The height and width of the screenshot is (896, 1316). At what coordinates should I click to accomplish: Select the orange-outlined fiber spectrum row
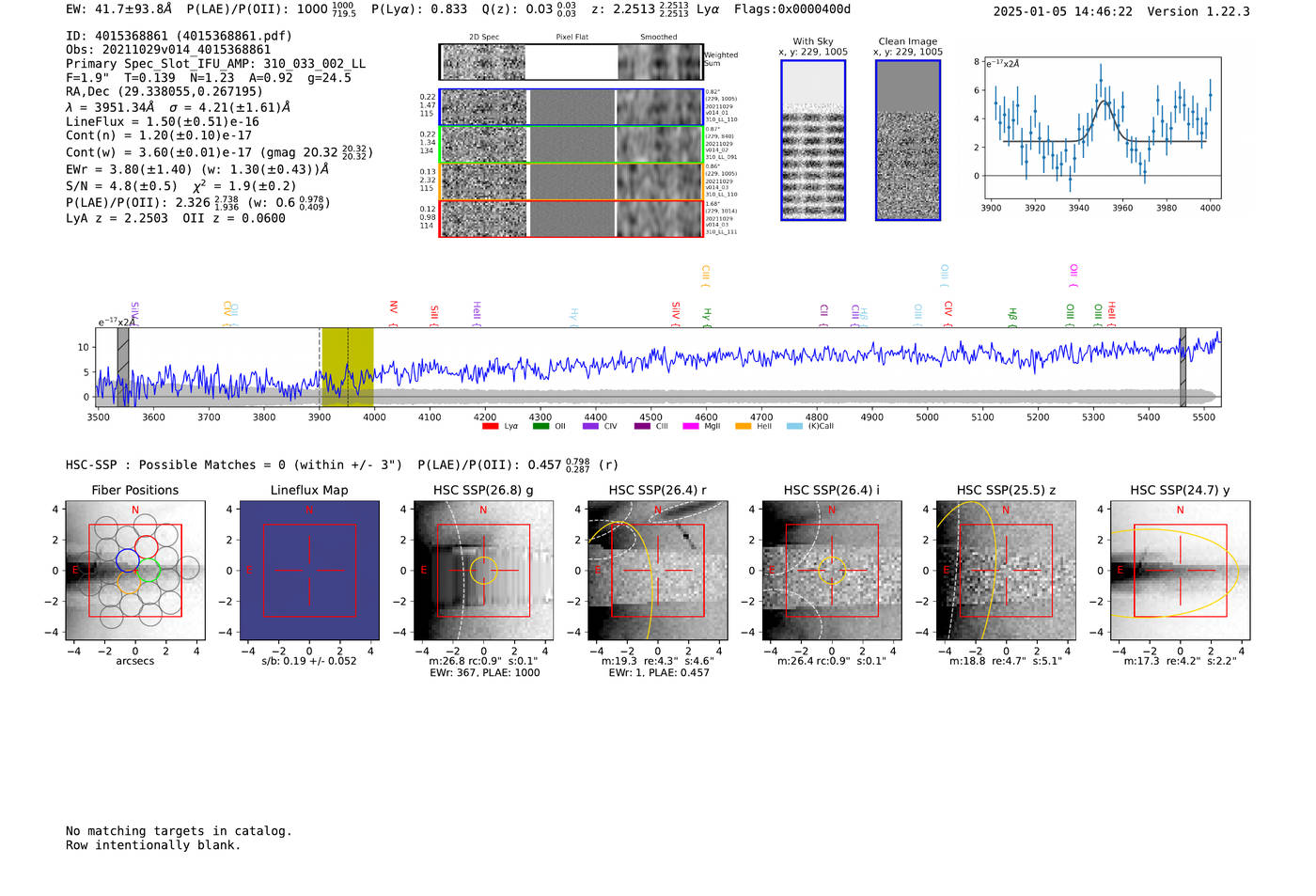[x=571, y=181]
